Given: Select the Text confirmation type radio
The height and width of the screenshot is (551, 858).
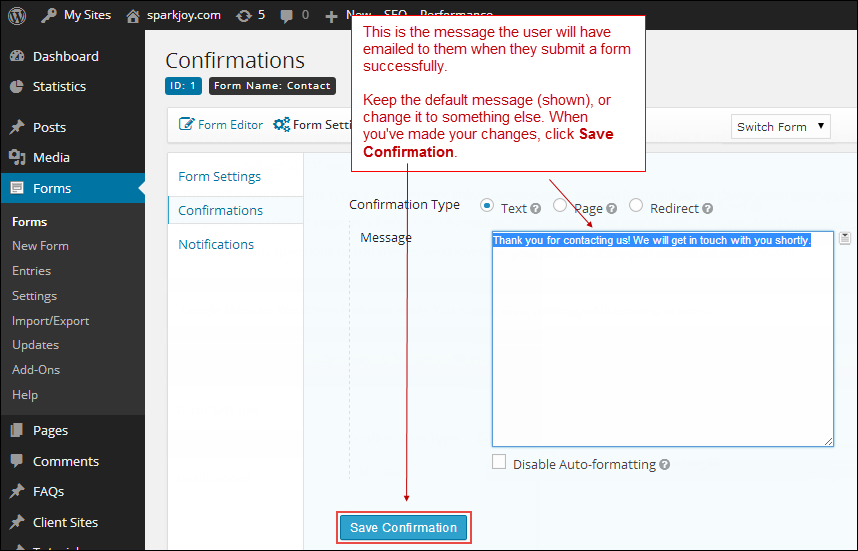Looking at the screenshot, I should 486,205.
